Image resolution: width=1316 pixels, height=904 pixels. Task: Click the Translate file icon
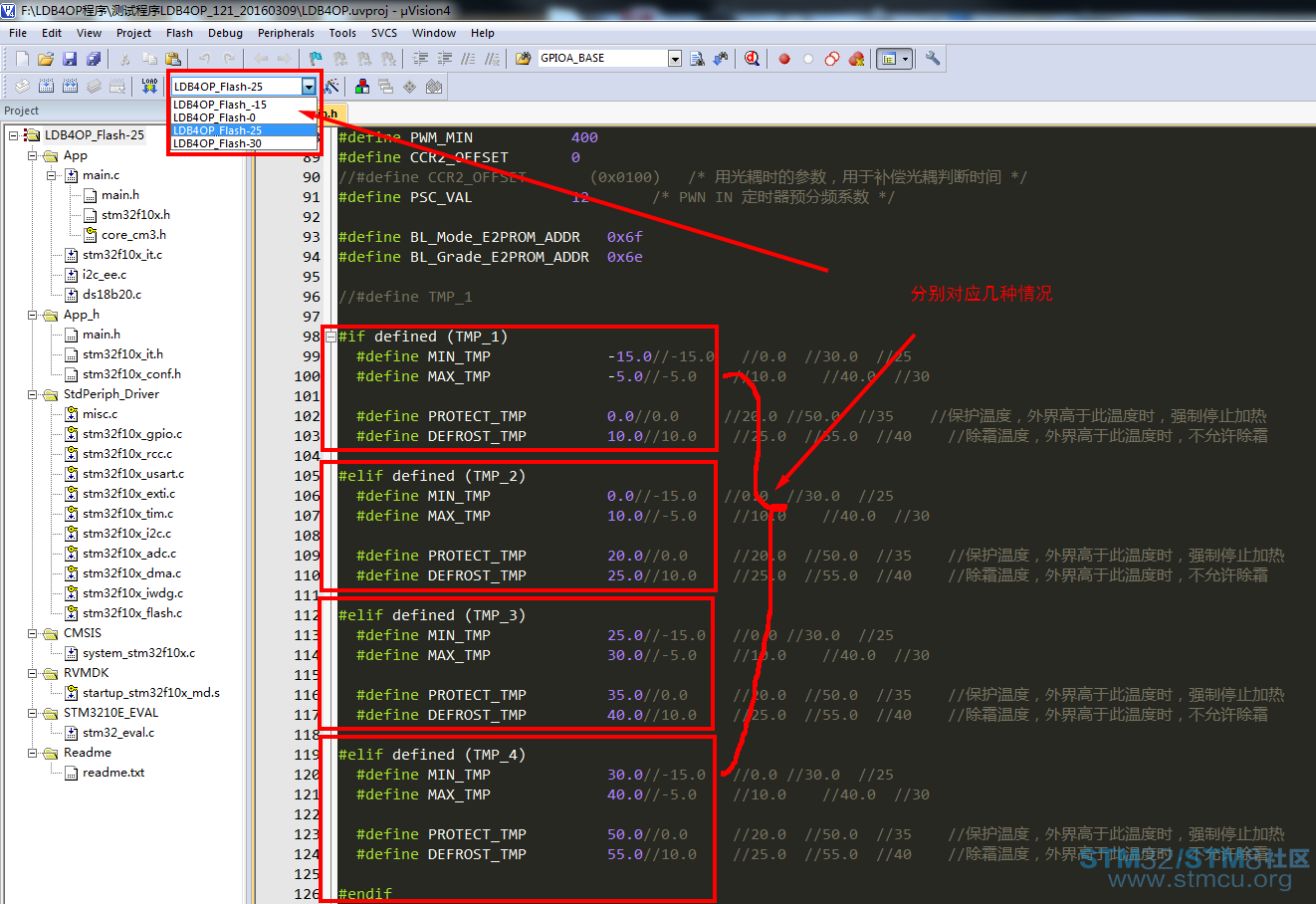22,87
